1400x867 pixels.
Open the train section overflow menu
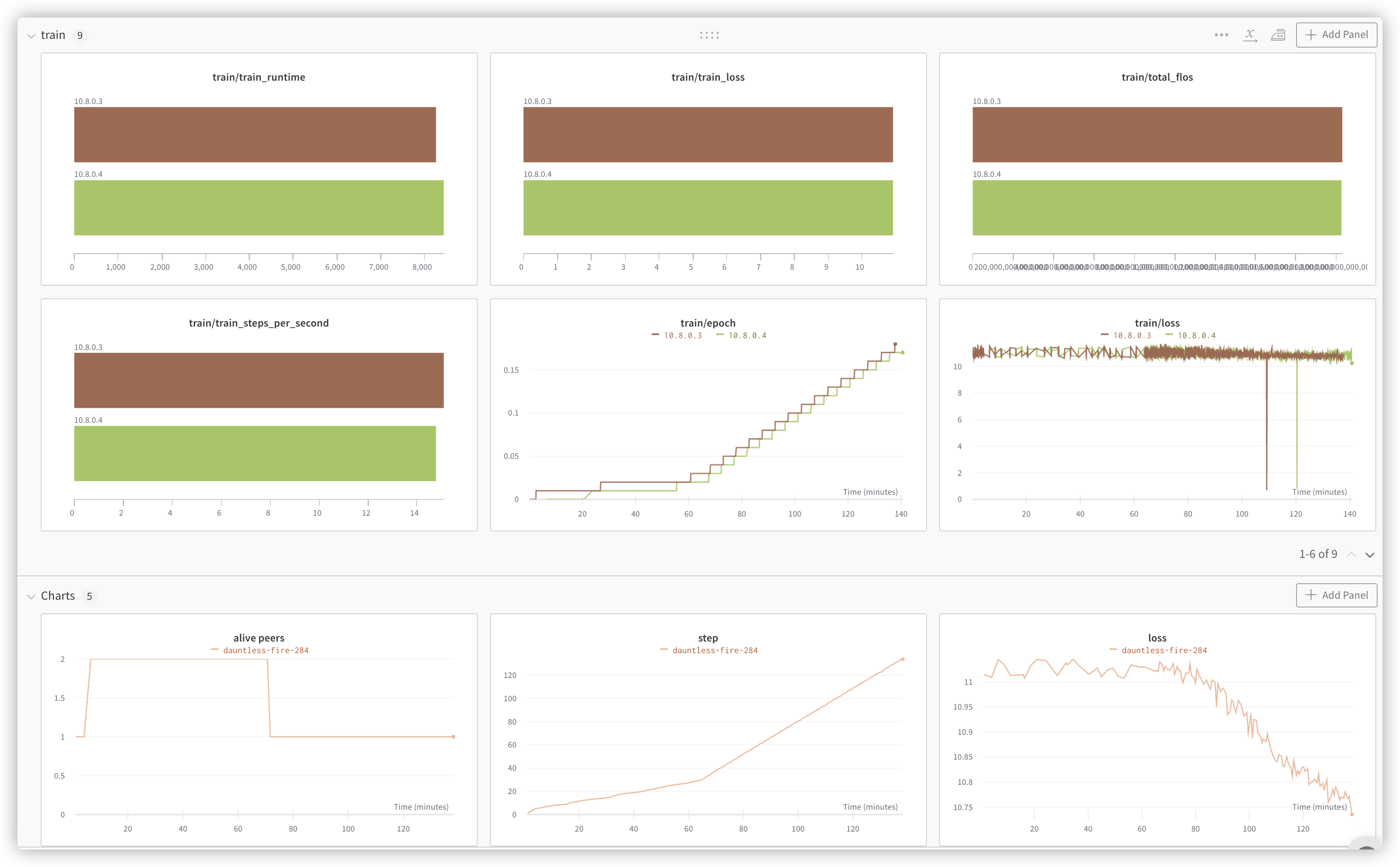[1221, 35]
